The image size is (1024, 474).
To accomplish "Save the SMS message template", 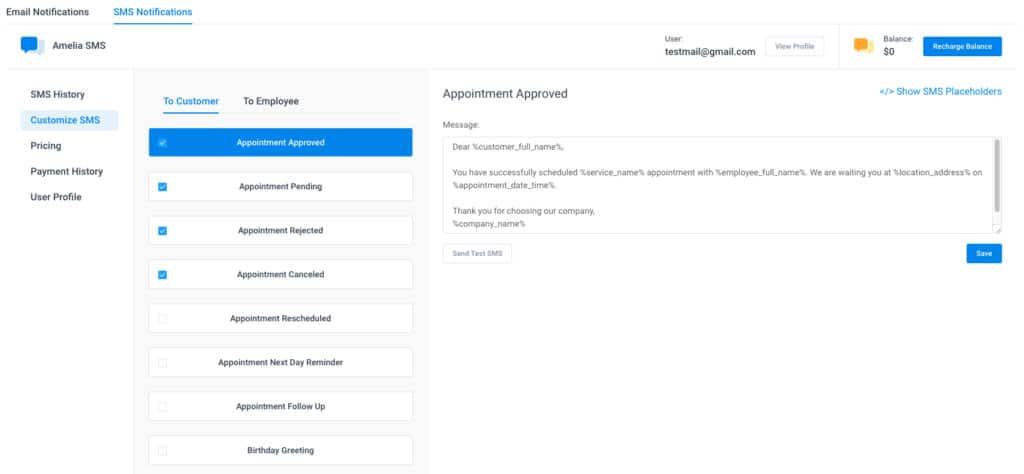I will pos(984,253).
